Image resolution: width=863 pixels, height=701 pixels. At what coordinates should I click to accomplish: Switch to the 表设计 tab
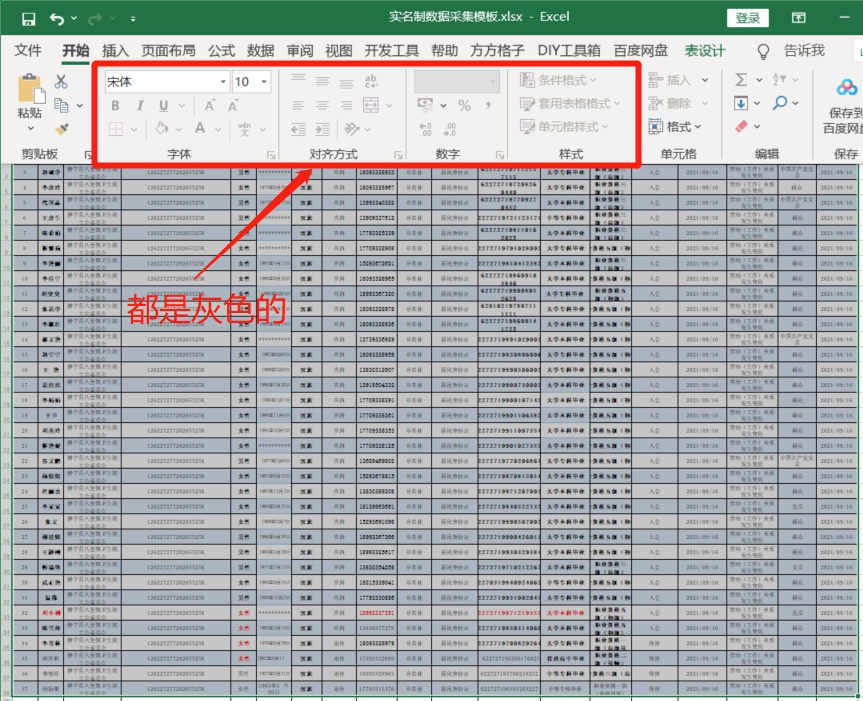[704, 51]
